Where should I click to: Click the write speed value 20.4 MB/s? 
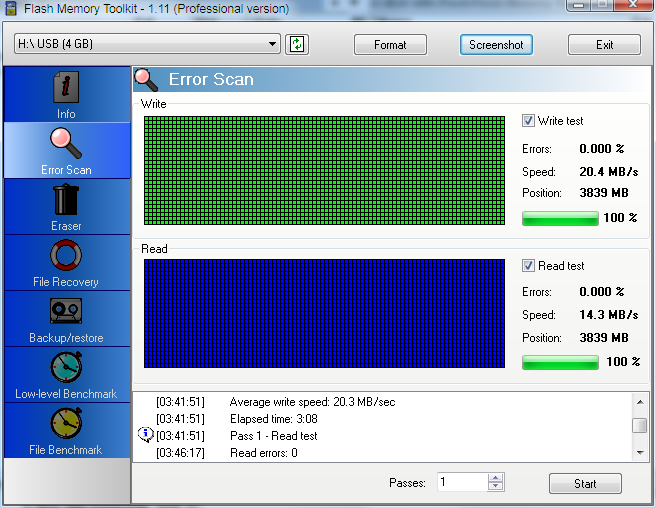609,172
